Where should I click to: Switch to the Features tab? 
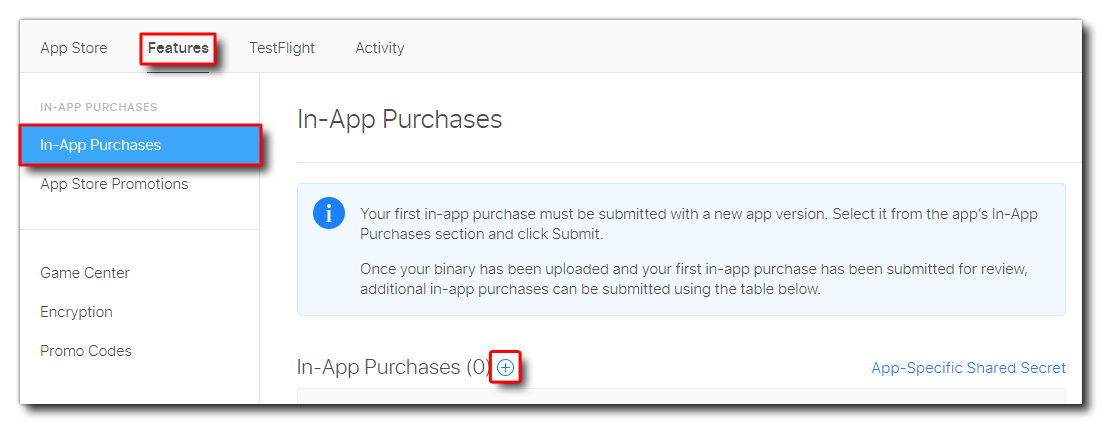(178, 48)
